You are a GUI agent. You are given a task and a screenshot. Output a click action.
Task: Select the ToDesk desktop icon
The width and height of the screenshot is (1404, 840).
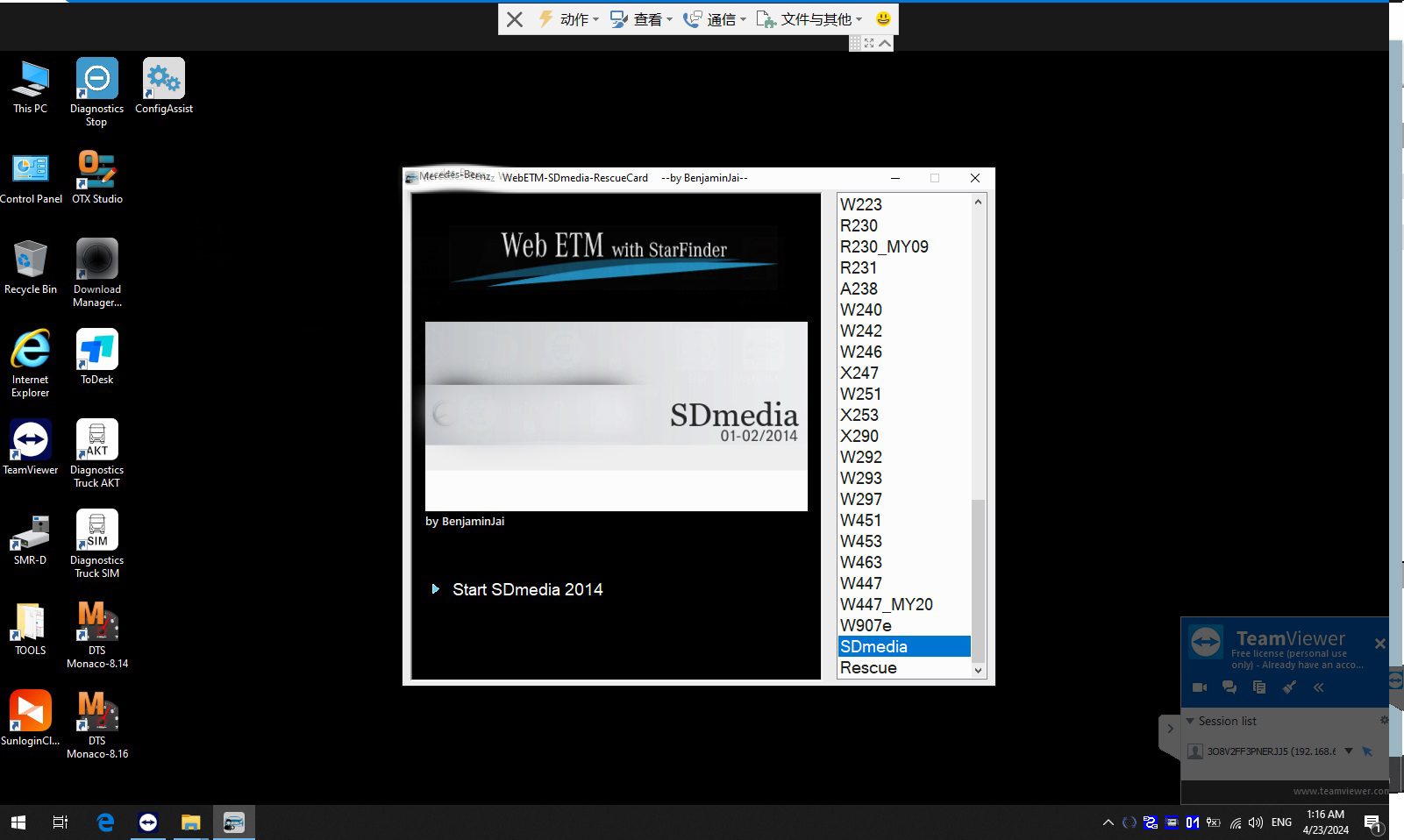96,358
